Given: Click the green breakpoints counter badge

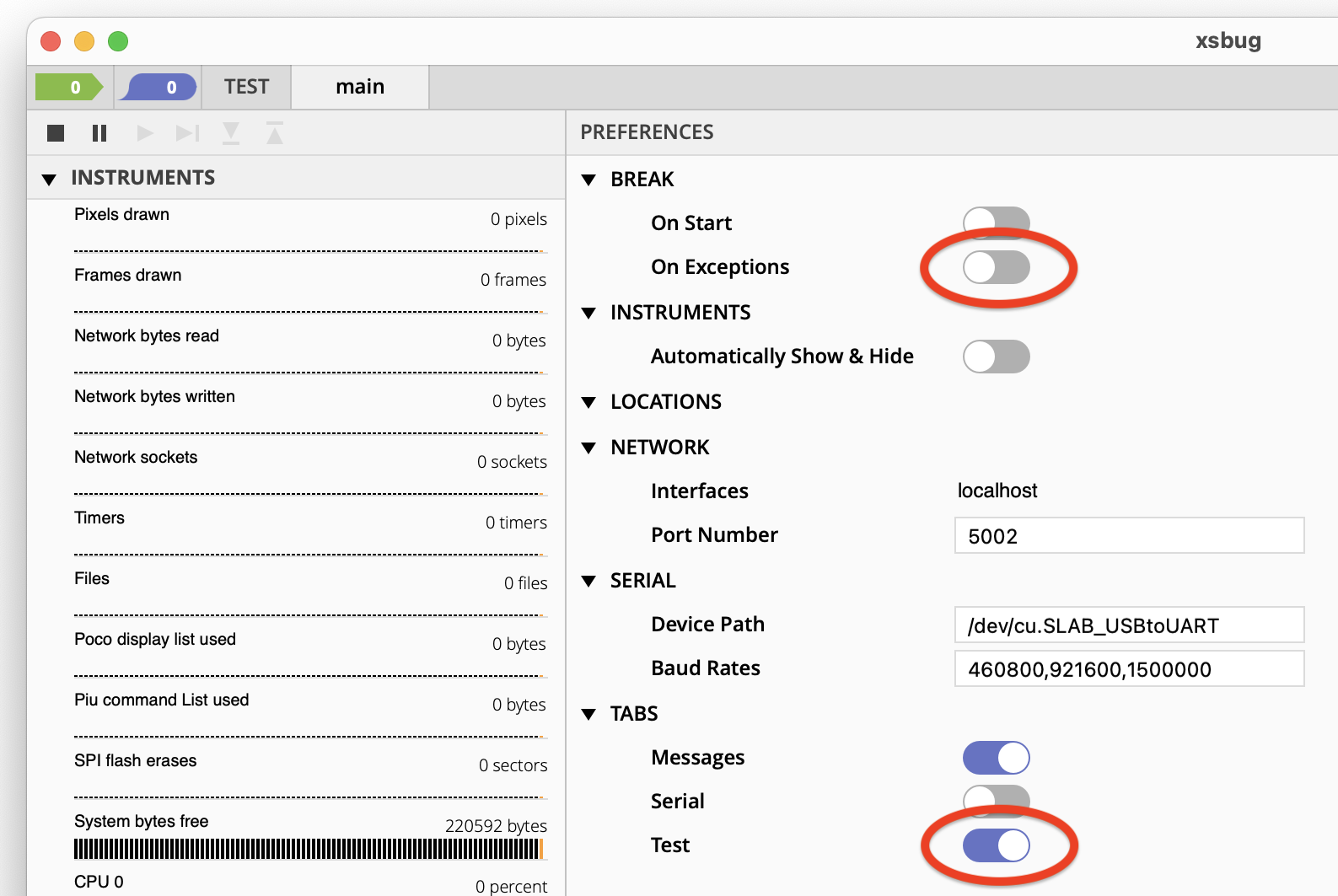Looking at the screenshot, I should (70, 87).
